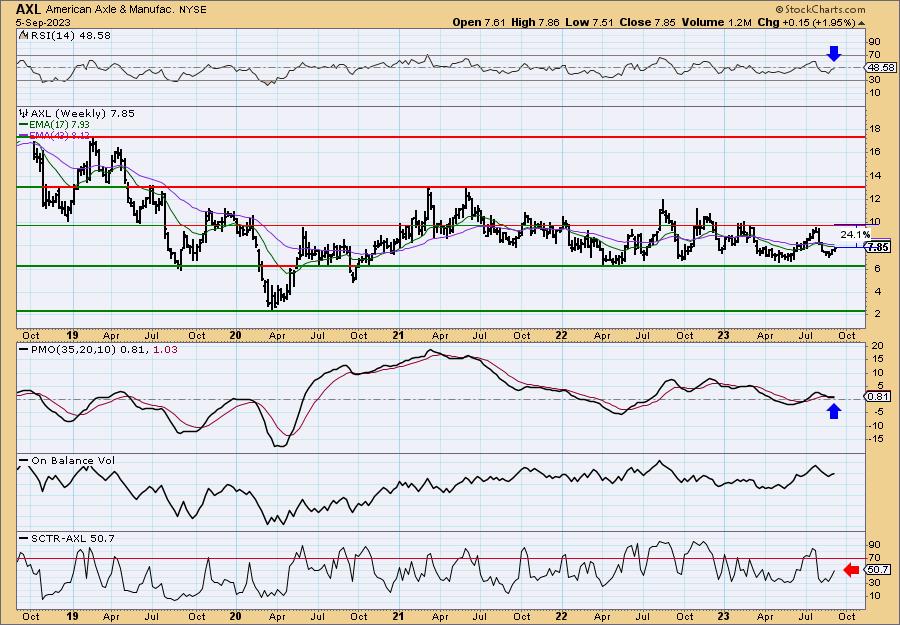Click the black legend line before On Balance Vol
The height and width of the screenshot is (625, 900).
tap(24, 460)
